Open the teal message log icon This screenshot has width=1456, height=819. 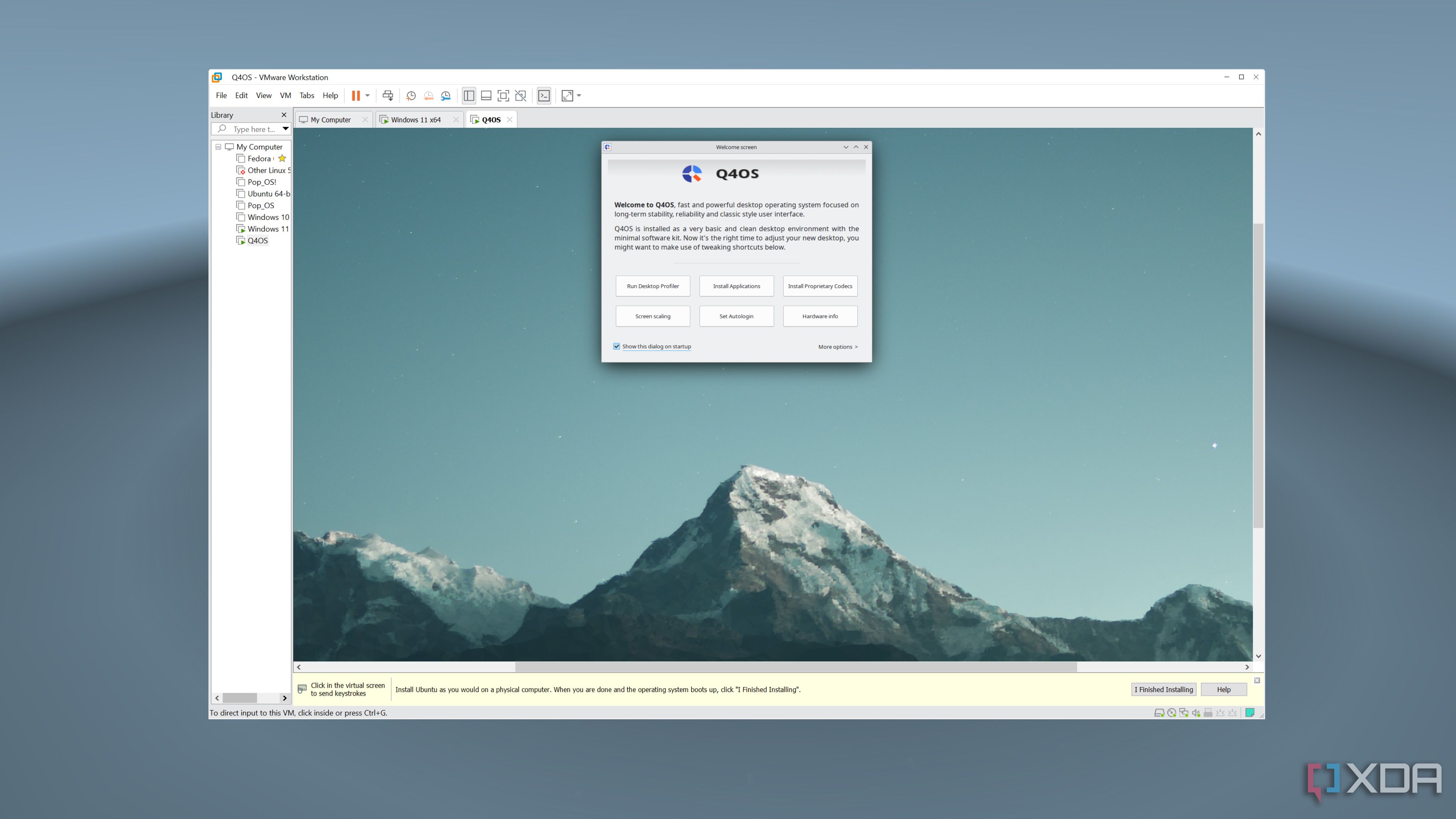[x=1250, y=713]
